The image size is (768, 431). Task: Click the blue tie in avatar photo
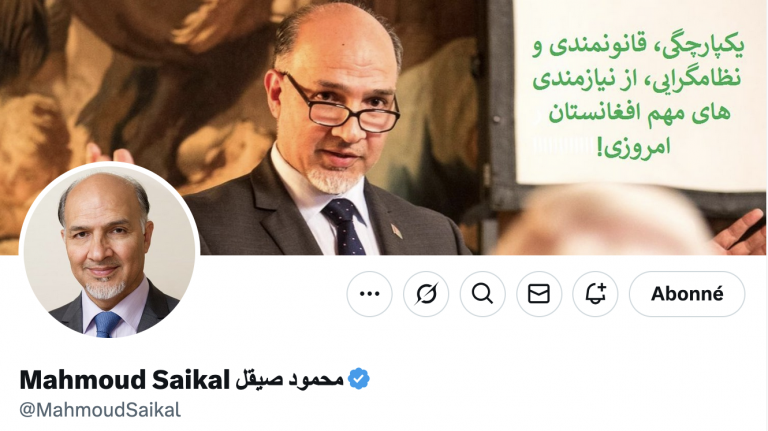coord(107,324)
